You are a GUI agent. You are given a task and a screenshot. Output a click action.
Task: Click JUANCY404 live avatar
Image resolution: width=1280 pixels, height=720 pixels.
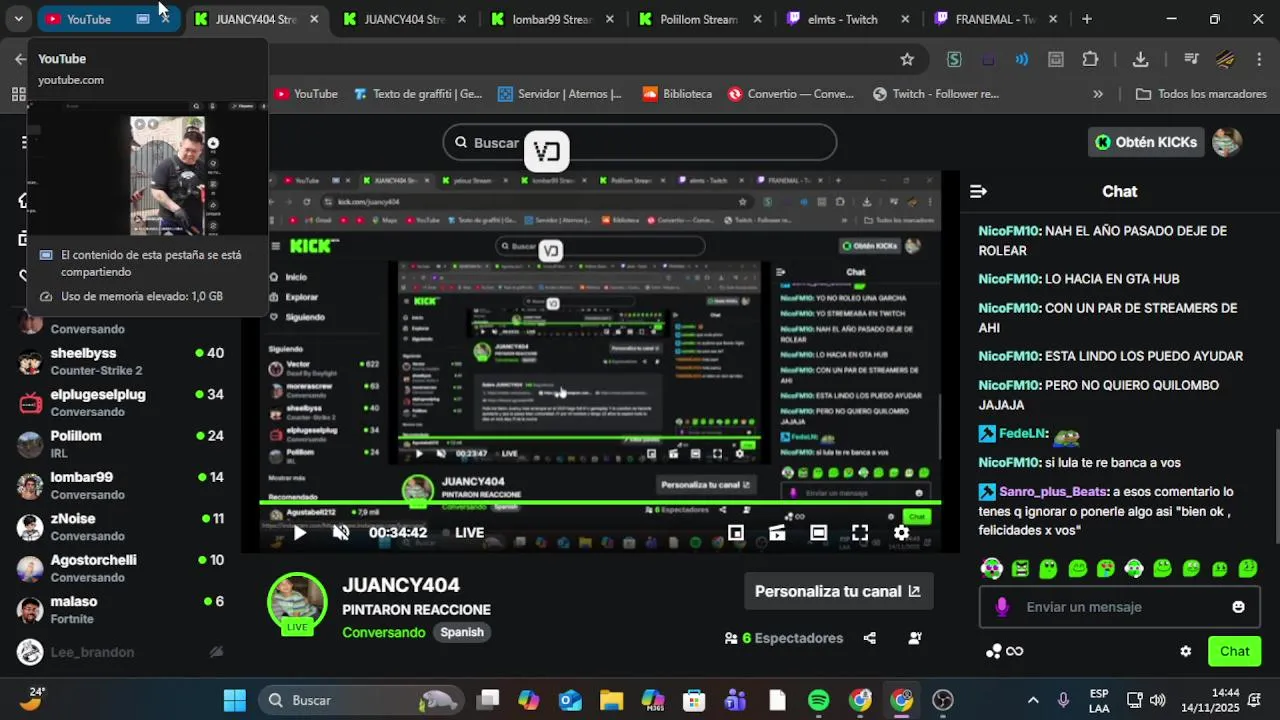pyautogui.click(x=297, y=603)
